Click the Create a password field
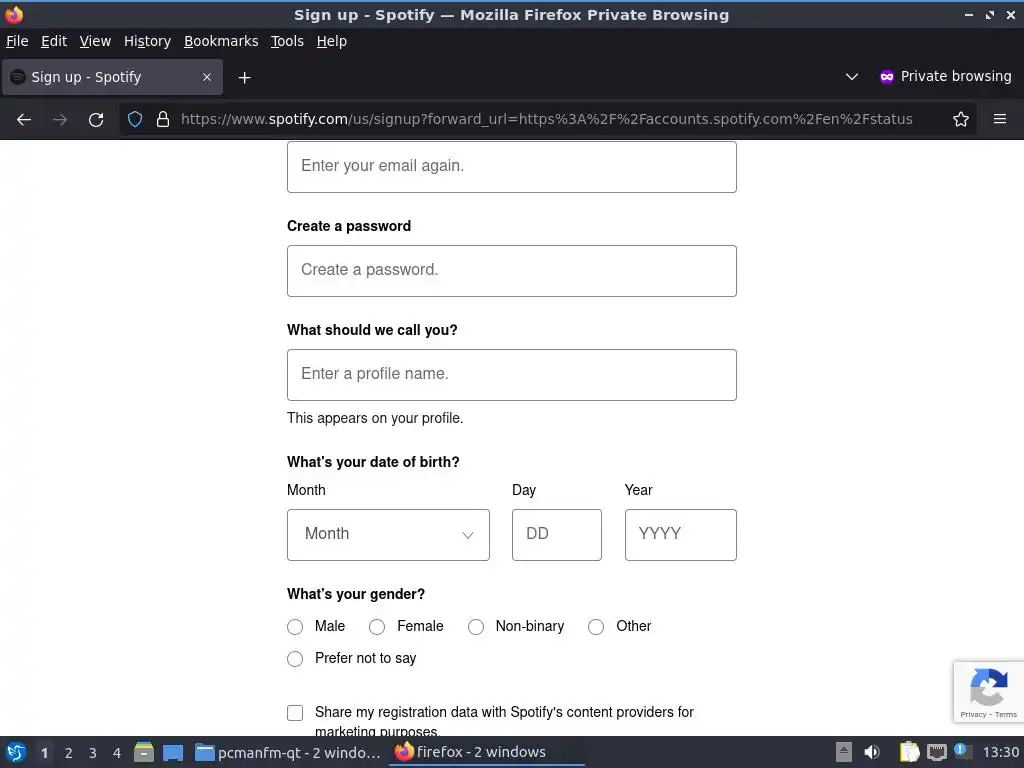 [x=512, y=271]
